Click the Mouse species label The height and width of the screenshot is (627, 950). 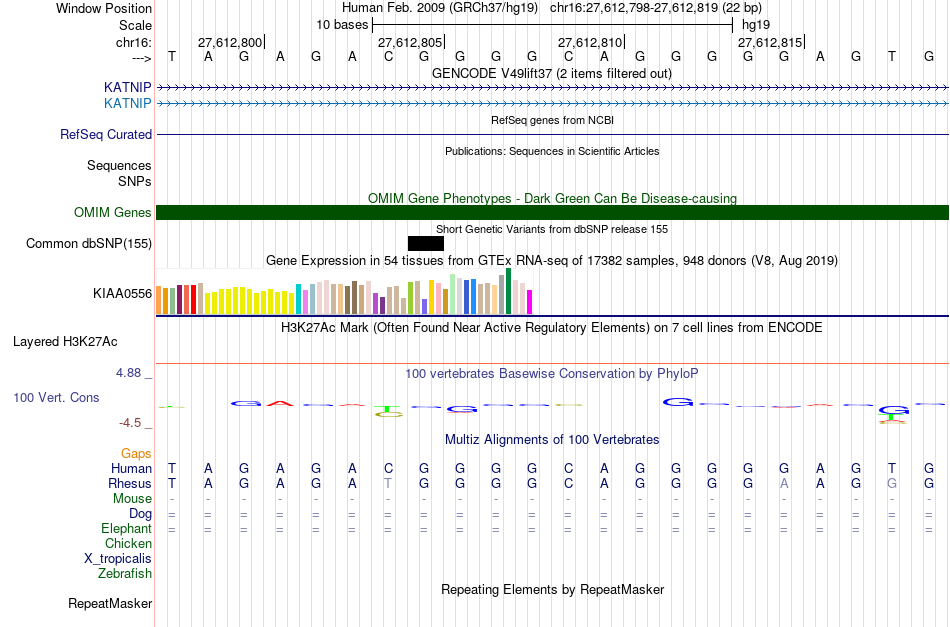click(132, 499)
